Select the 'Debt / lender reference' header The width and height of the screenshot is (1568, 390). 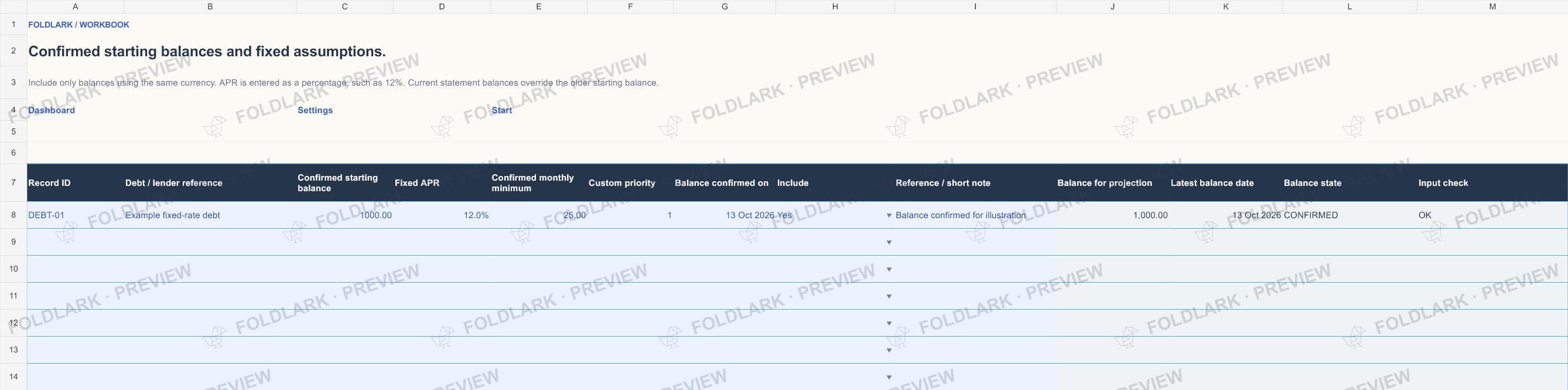(x=210, y=183)
